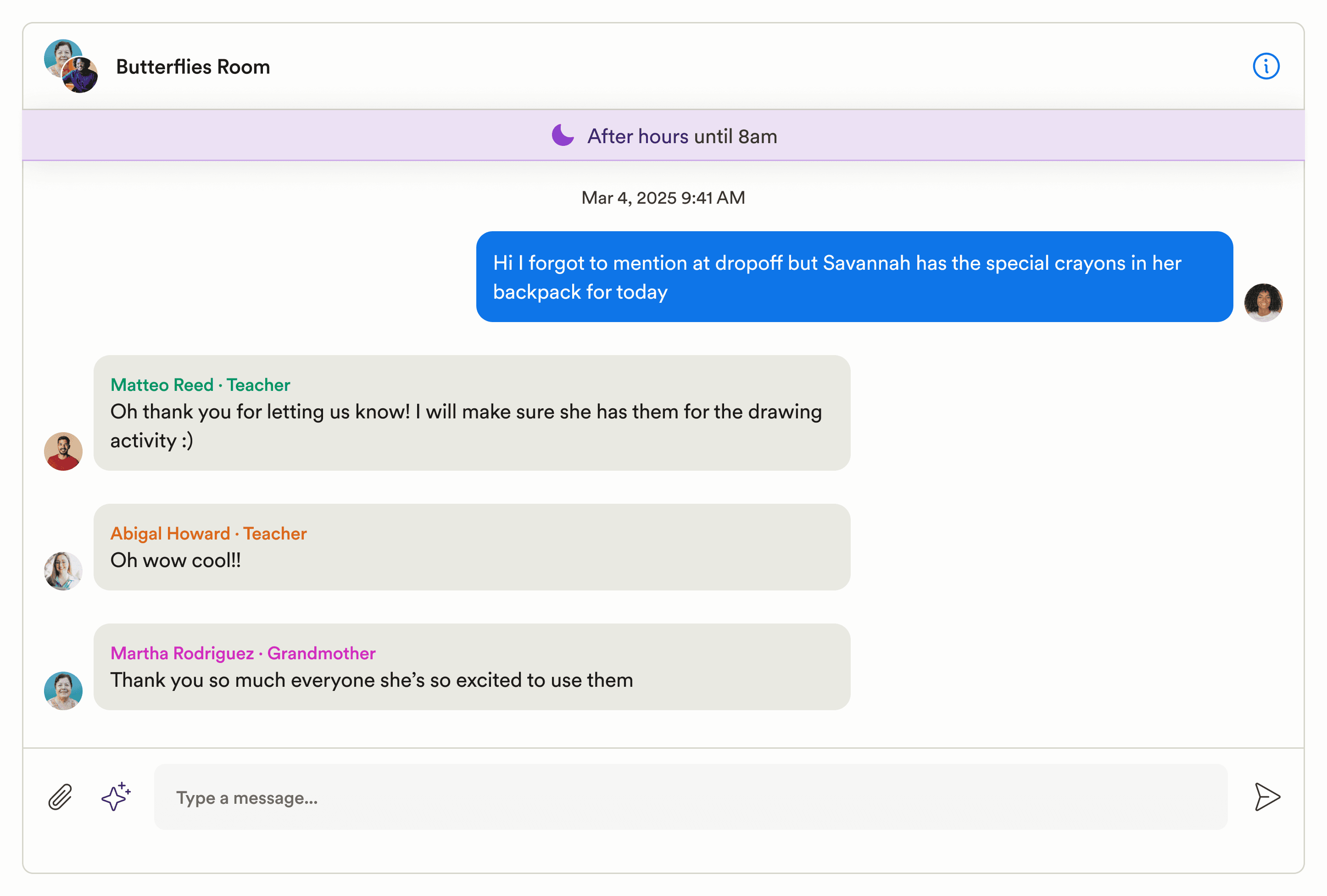Click the purple moon after-hours icon
Image resolution: width=1327 pixels, height=896 pixels.
563,135
